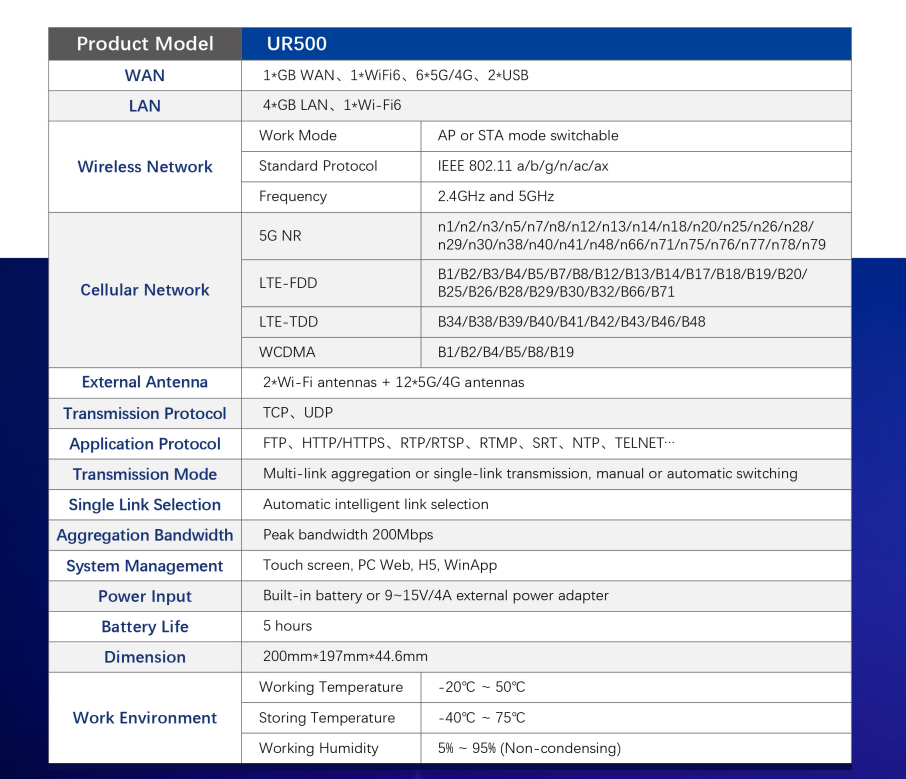The height and width of the screenshot is (779, 906).
Task: Select '2.4GHz and 5GHz' value
Action: [495, 196]
